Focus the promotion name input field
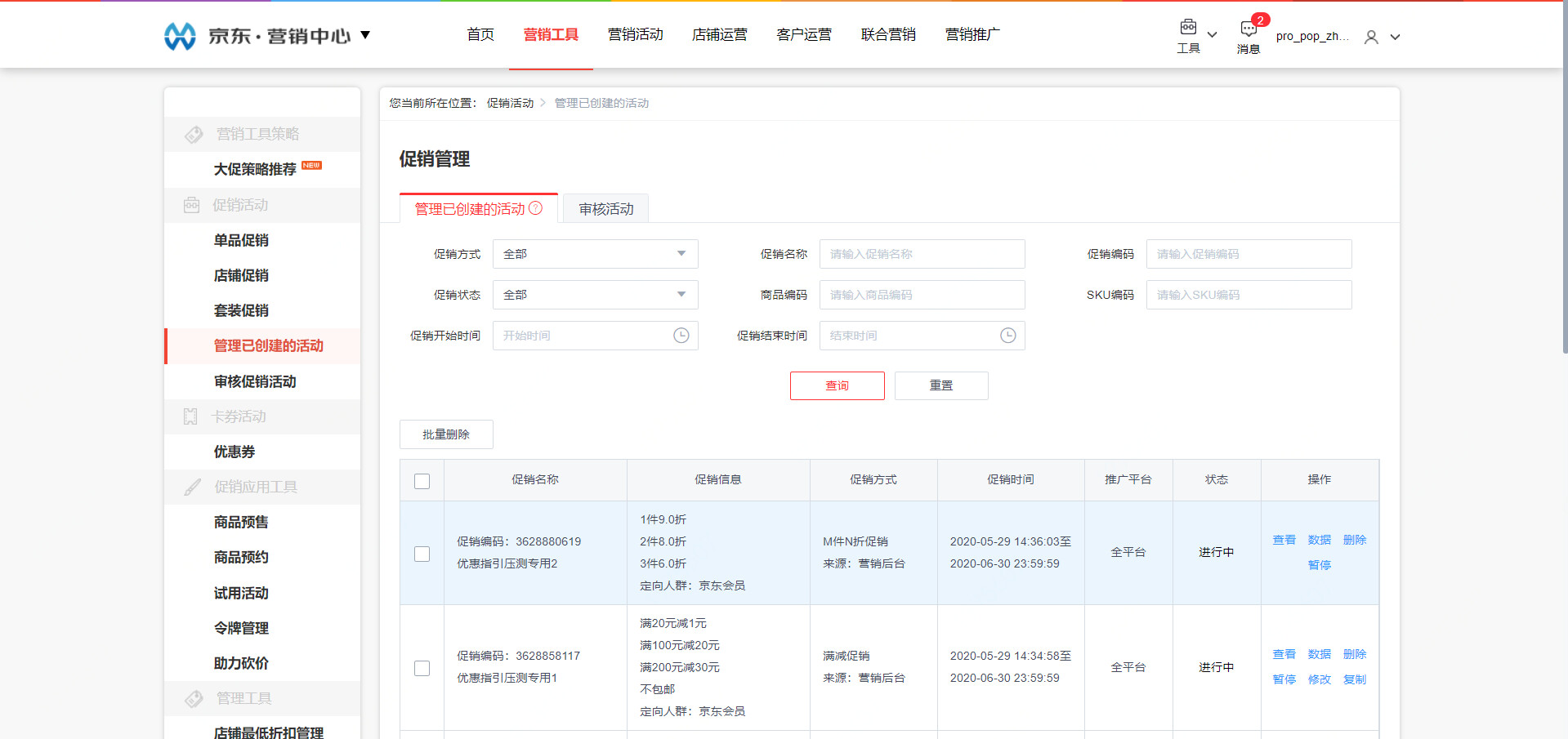 pos(922,254)
